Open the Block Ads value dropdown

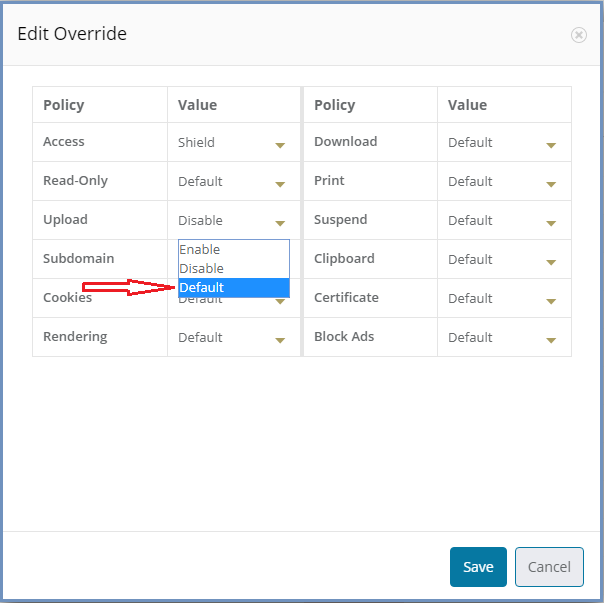[503, 338]
